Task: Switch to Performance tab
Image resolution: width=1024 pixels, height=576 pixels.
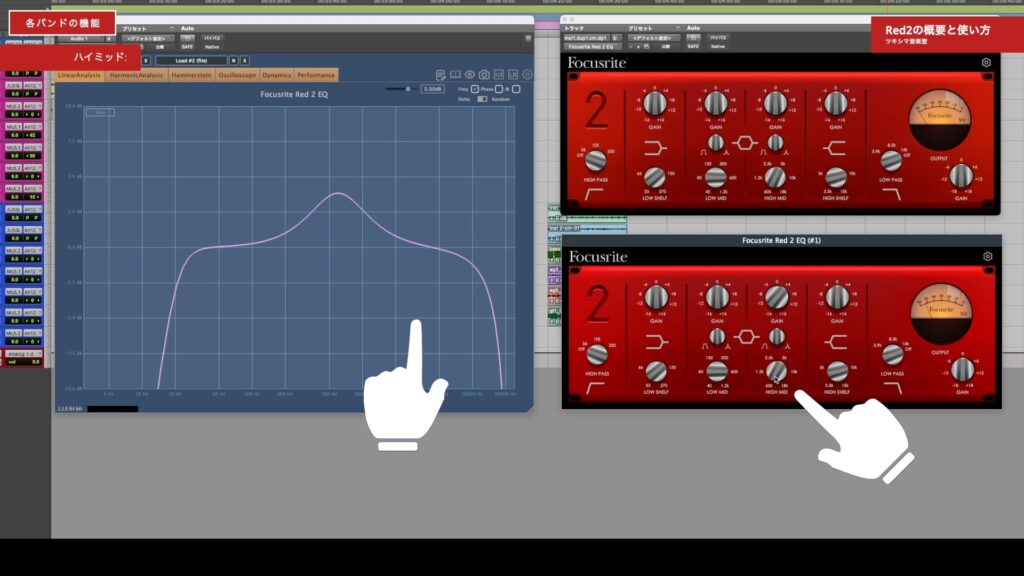Action: tap(316, 75)
